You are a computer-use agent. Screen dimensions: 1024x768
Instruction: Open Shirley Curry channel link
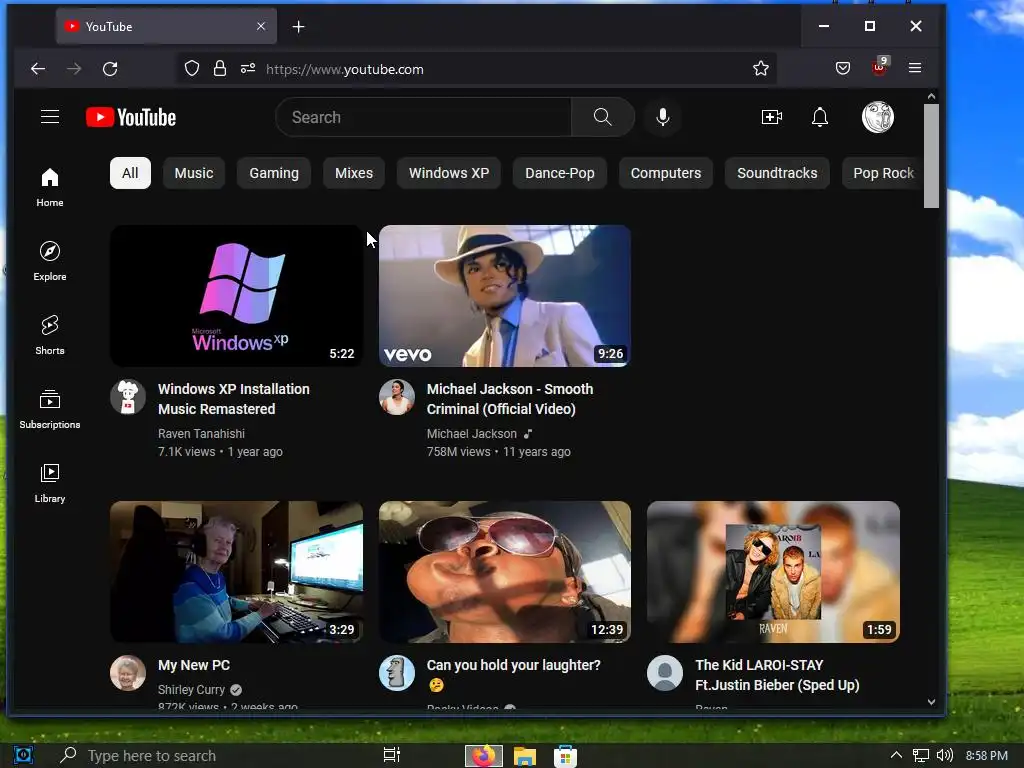click(191, 690)
